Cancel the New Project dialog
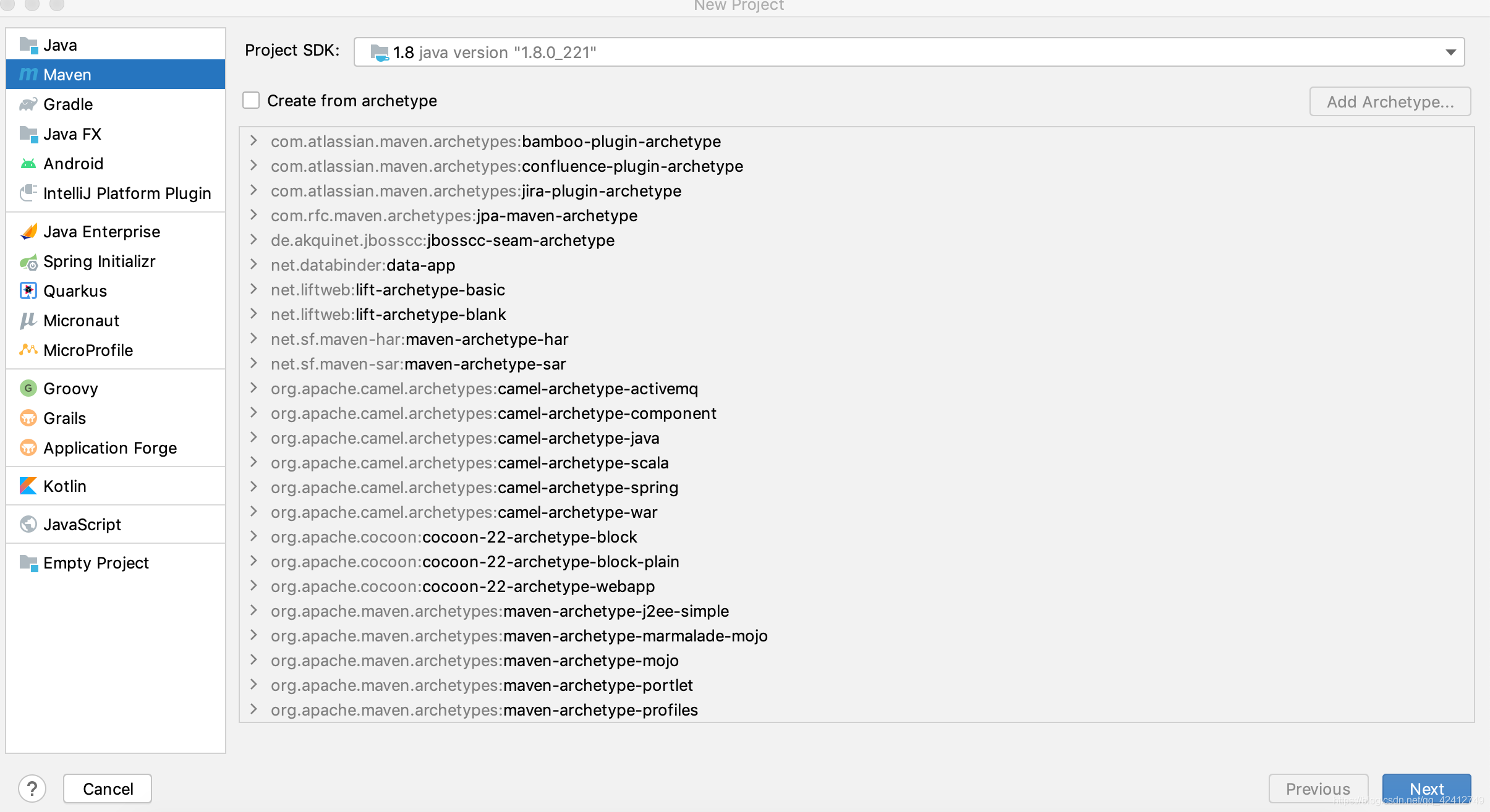This screenshot has height=812, width=1490. click(x=108, y=789)
